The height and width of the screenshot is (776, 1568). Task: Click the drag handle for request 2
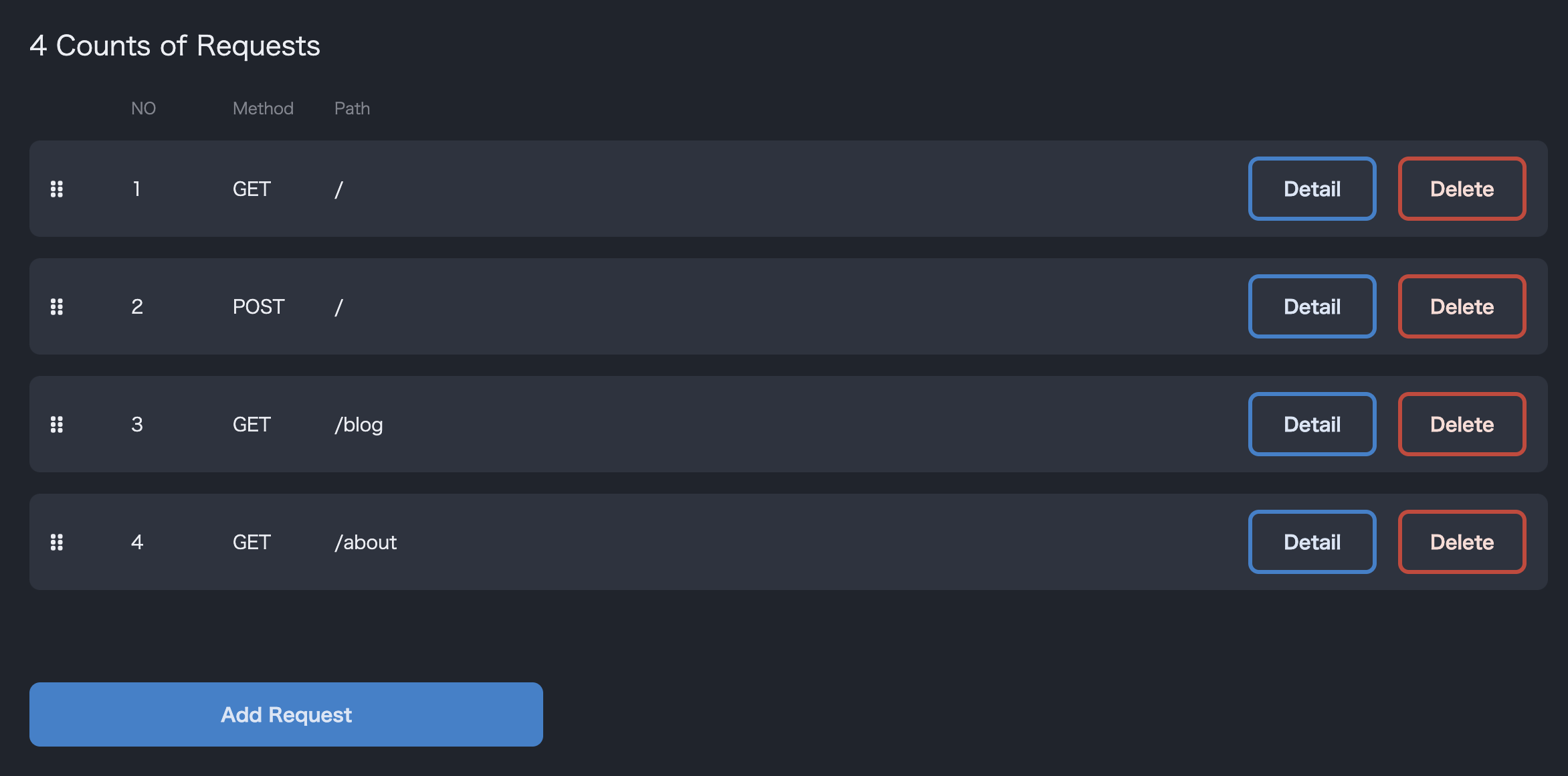[x=57, y=307]
